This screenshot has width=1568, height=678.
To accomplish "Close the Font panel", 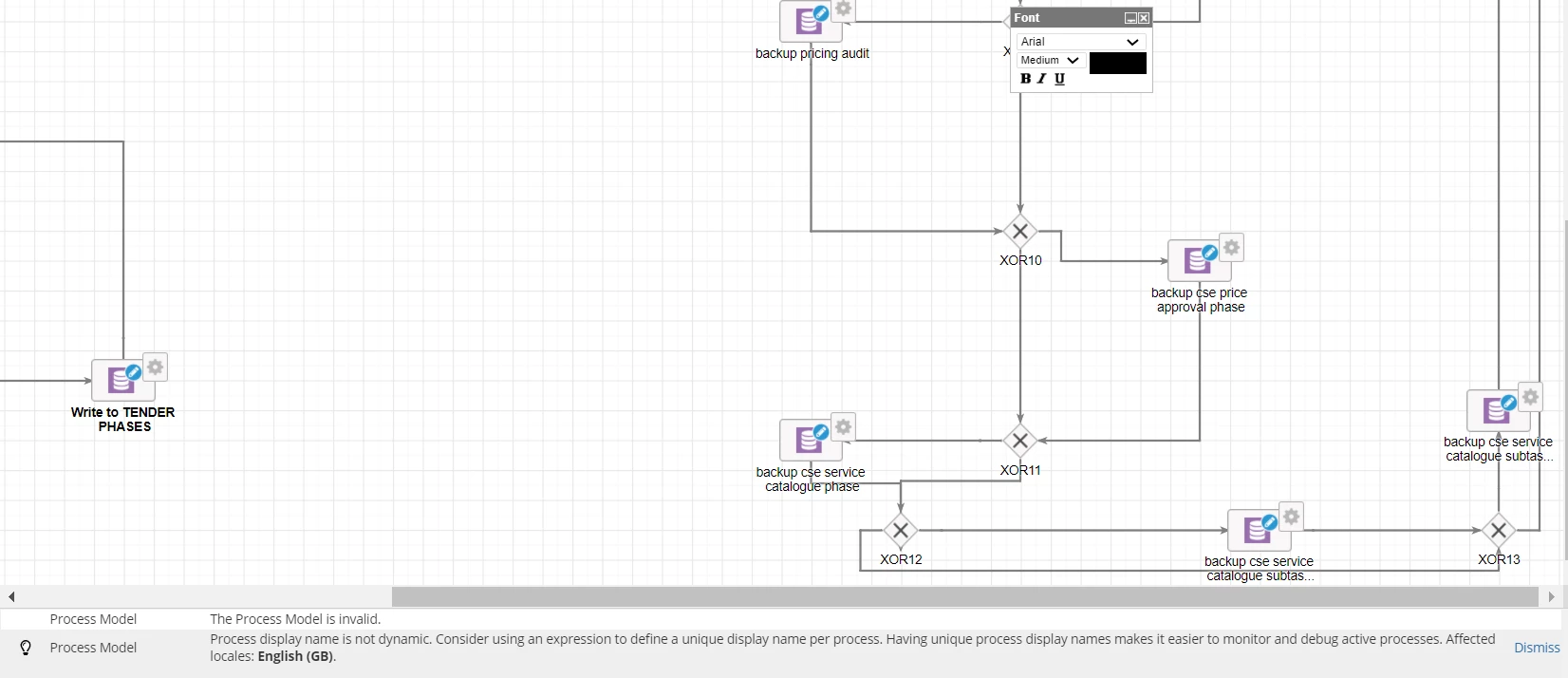I will pos(1144,18).
